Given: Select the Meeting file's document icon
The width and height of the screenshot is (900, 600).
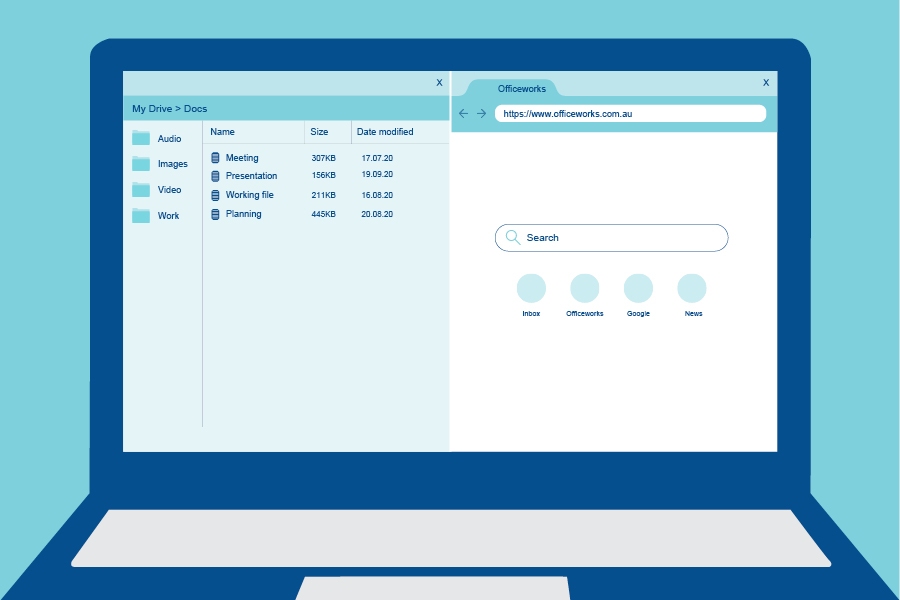Looking at the screenshot, I should (x=215, y=157).
